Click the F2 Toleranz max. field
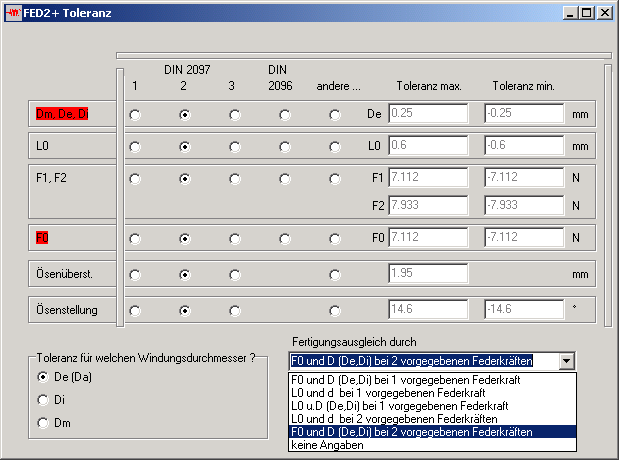The width and height of the screenshot is (619, 460). [x=428, y=205]
